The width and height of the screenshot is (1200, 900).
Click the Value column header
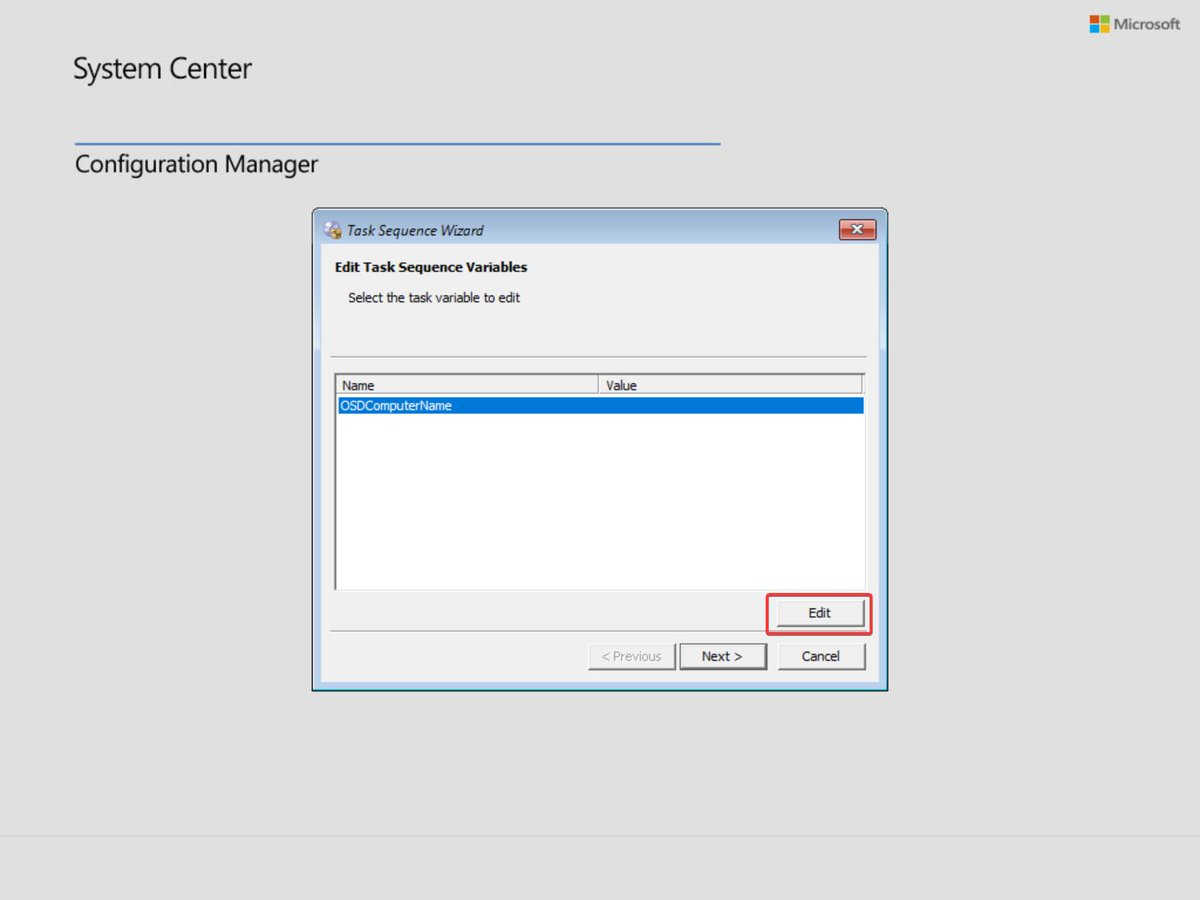730,385
